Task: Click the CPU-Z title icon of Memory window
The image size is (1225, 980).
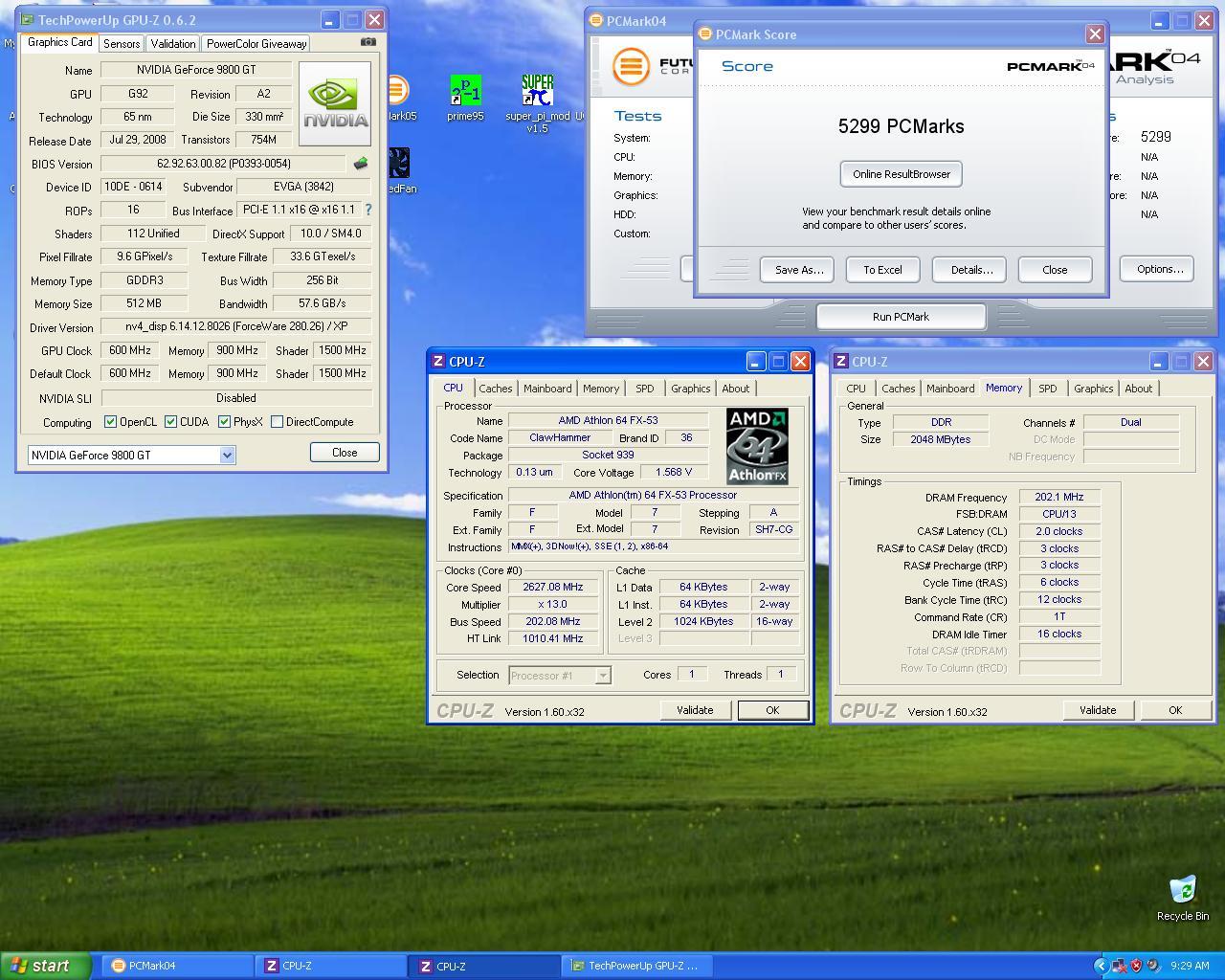Action: 841,361
